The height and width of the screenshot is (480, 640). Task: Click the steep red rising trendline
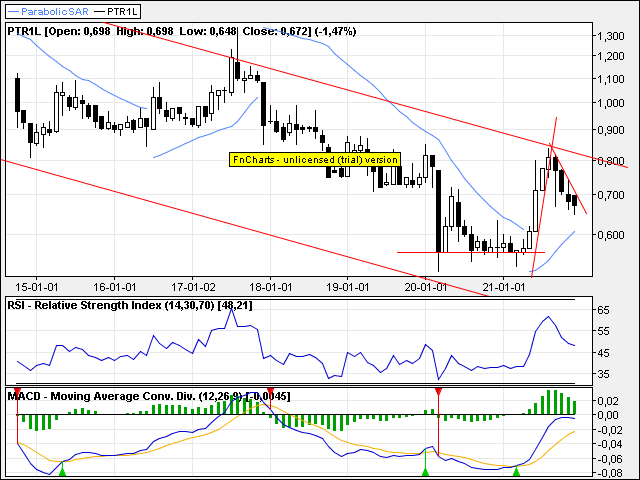pos(544,198)
